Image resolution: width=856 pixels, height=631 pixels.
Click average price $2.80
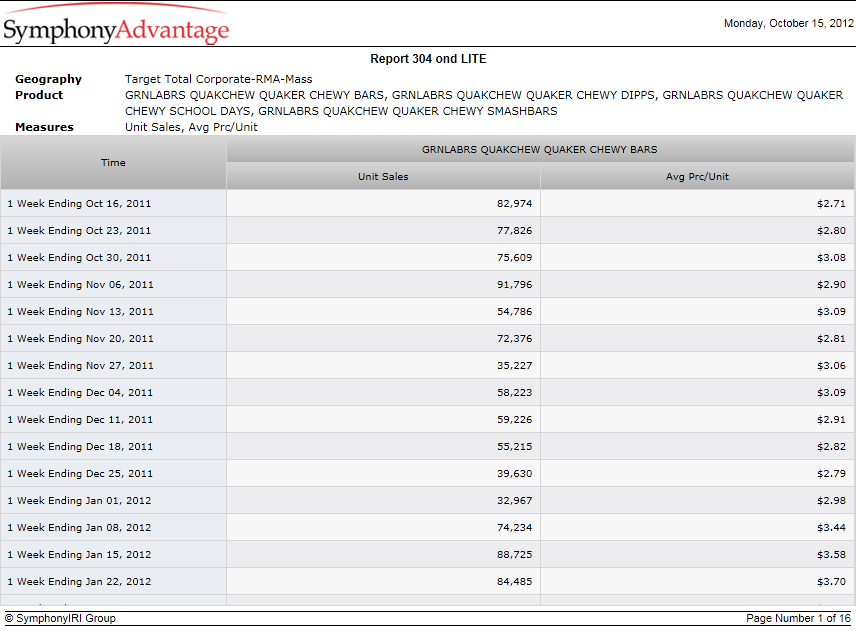click(x=831, y=230)
